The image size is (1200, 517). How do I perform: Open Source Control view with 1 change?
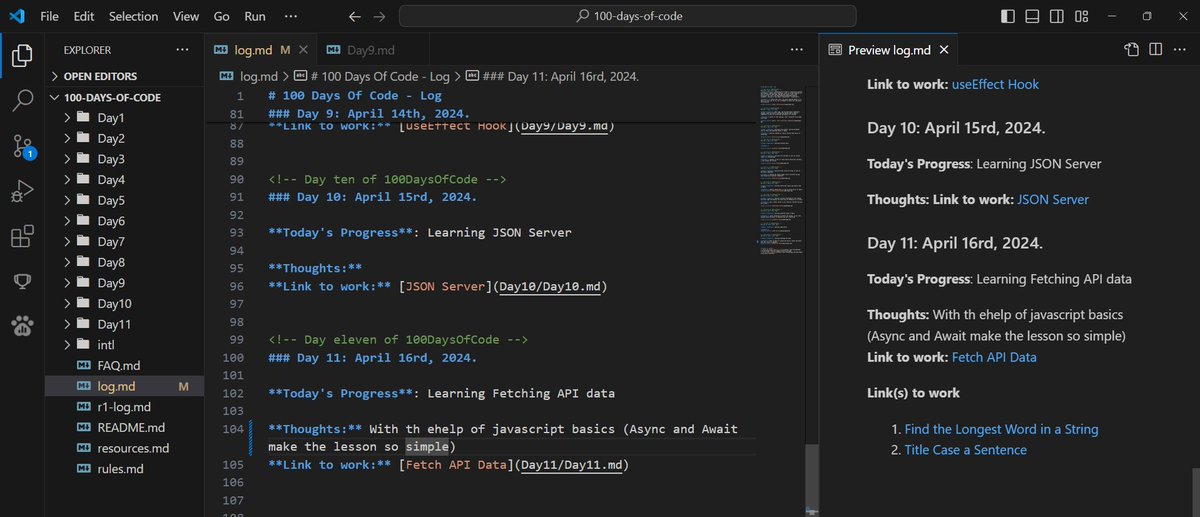coord(22,146)
